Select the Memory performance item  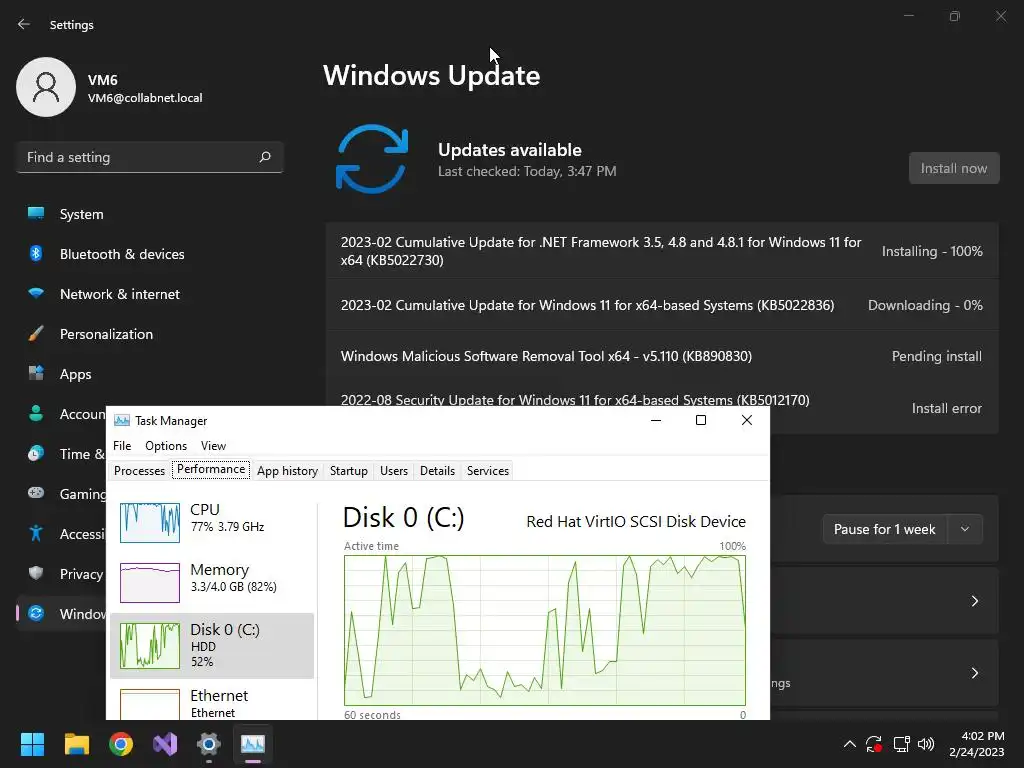pyautogui.click(x=212, y=581)
